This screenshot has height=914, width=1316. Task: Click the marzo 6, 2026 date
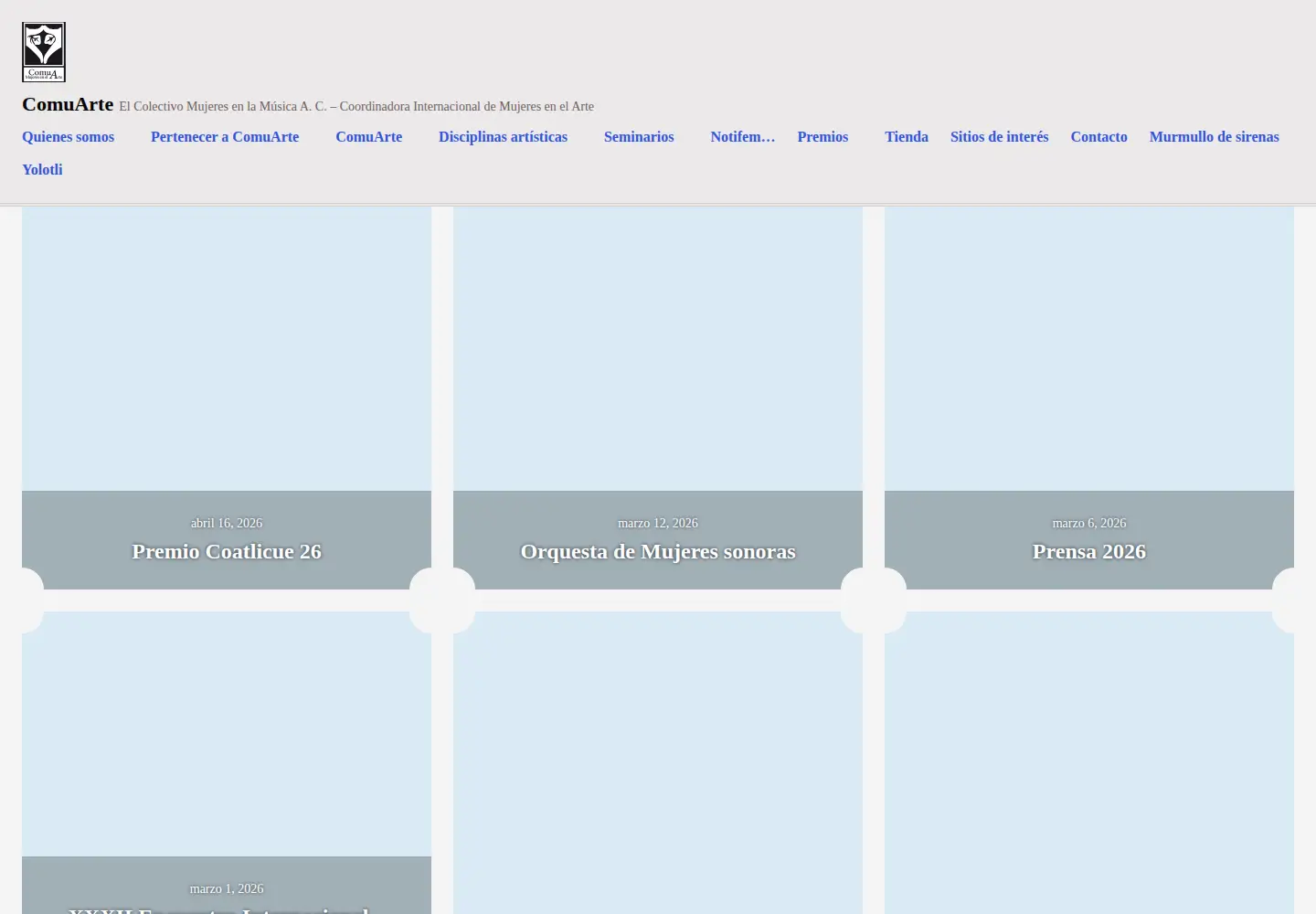pyautogui.click(x=1089, y=523)
